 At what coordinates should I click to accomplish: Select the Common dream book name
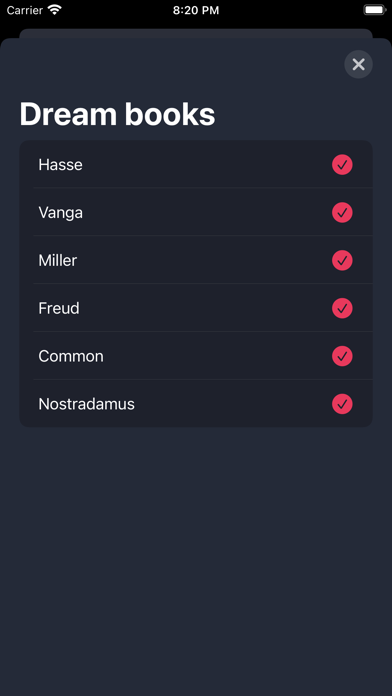[x=71, y=356]
